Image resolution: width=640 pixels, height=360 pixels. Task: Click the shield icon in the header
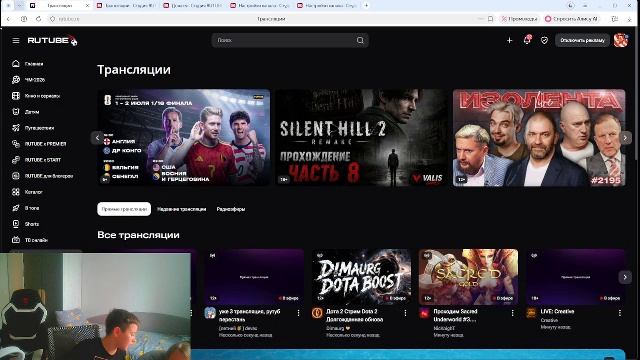(x=544, y=40)
